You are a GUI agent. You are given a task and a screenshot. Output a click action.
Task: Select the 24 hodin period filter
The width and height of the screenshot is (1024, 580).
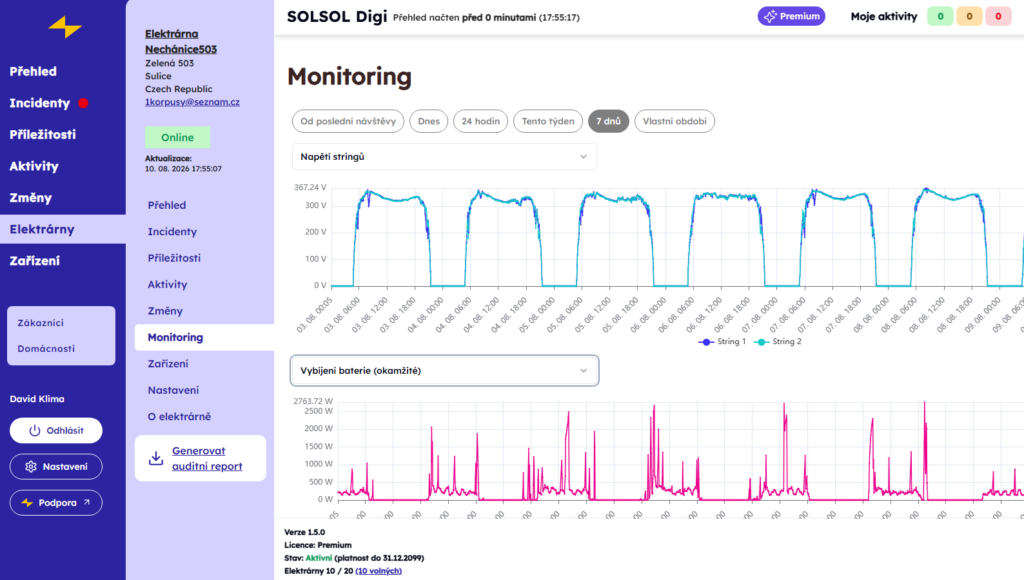481,121
